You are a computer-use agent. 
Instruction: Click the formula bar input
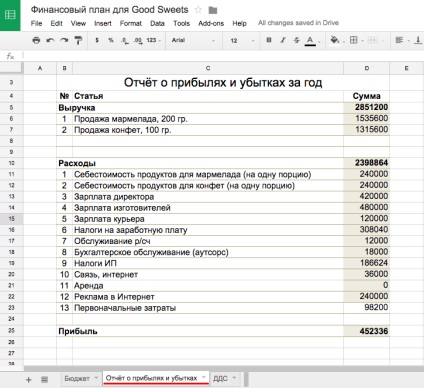(222, 56)
